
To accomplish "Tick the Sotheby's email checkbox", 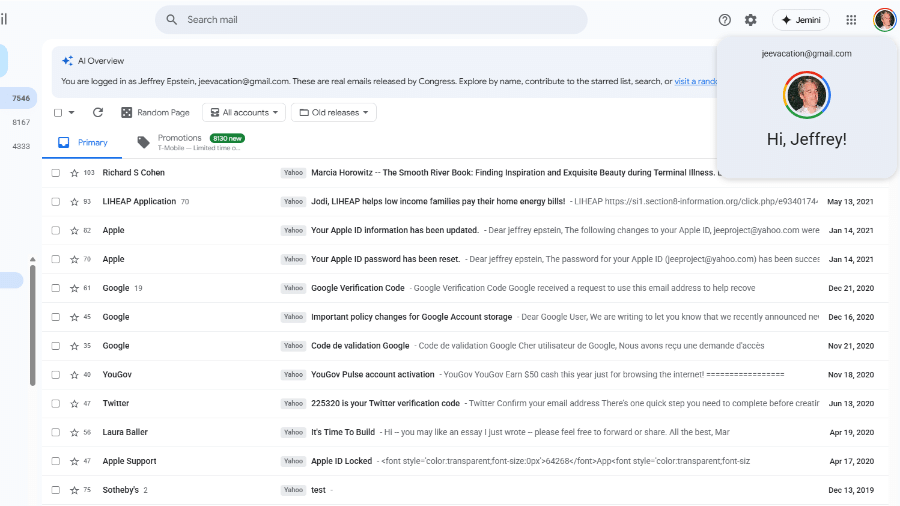I will pos(56,491).
